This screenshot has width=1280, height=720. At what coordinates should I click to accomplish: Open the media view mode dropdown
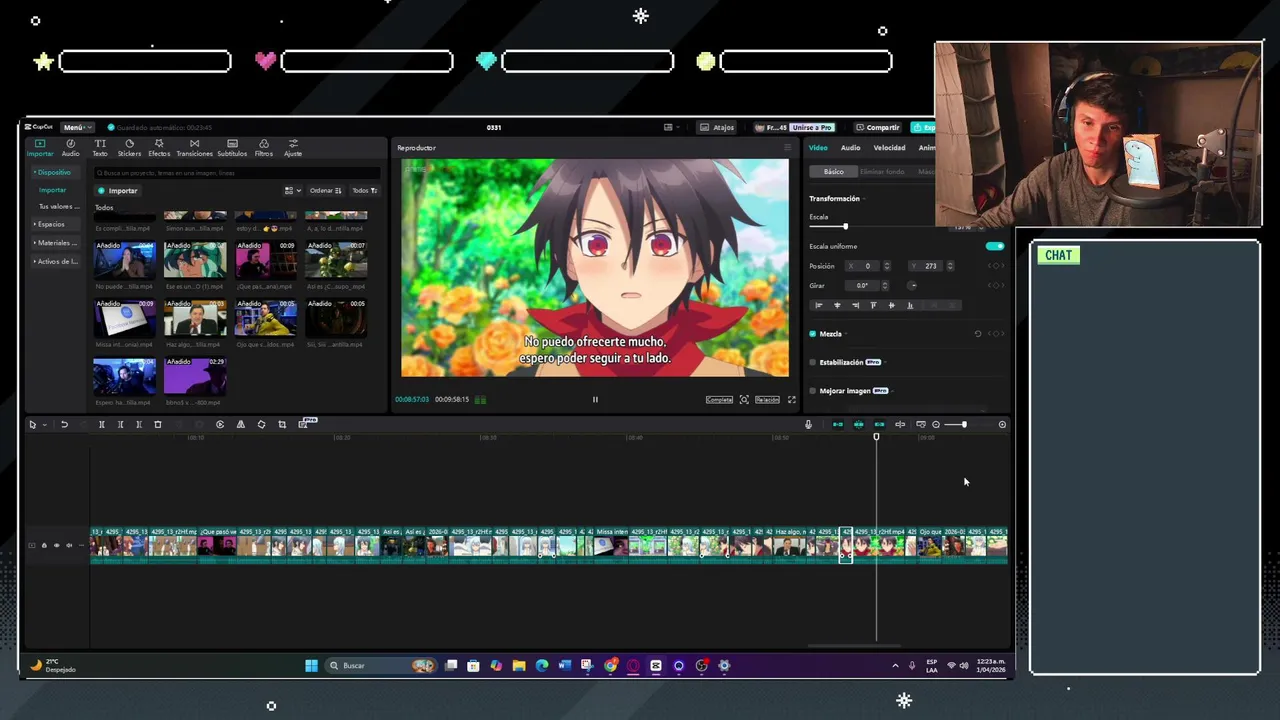(292, 190)
